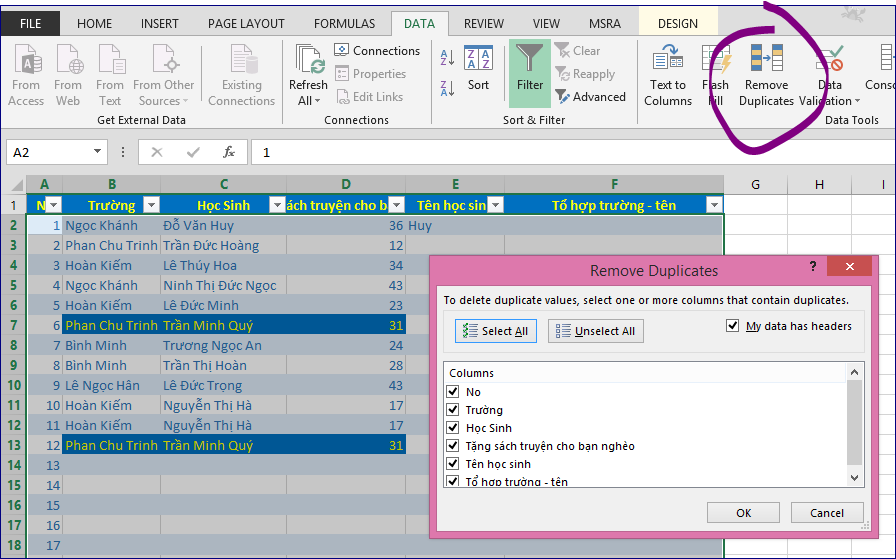This screenshot has width=896, height=559.
Task: Switch to the FORMULAS tab
Action: (345, 23)
